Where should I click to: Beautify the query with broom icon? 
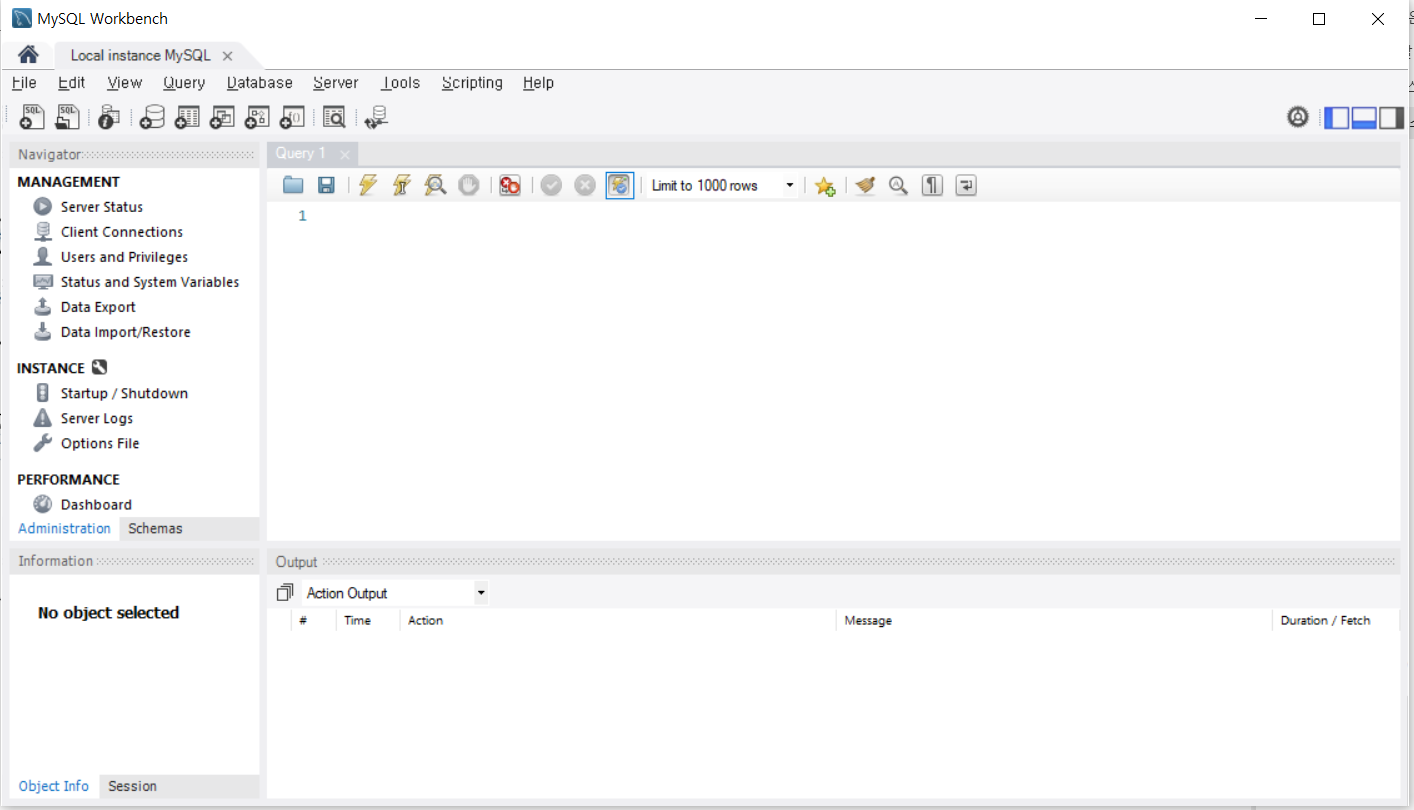tap(865, 185)
